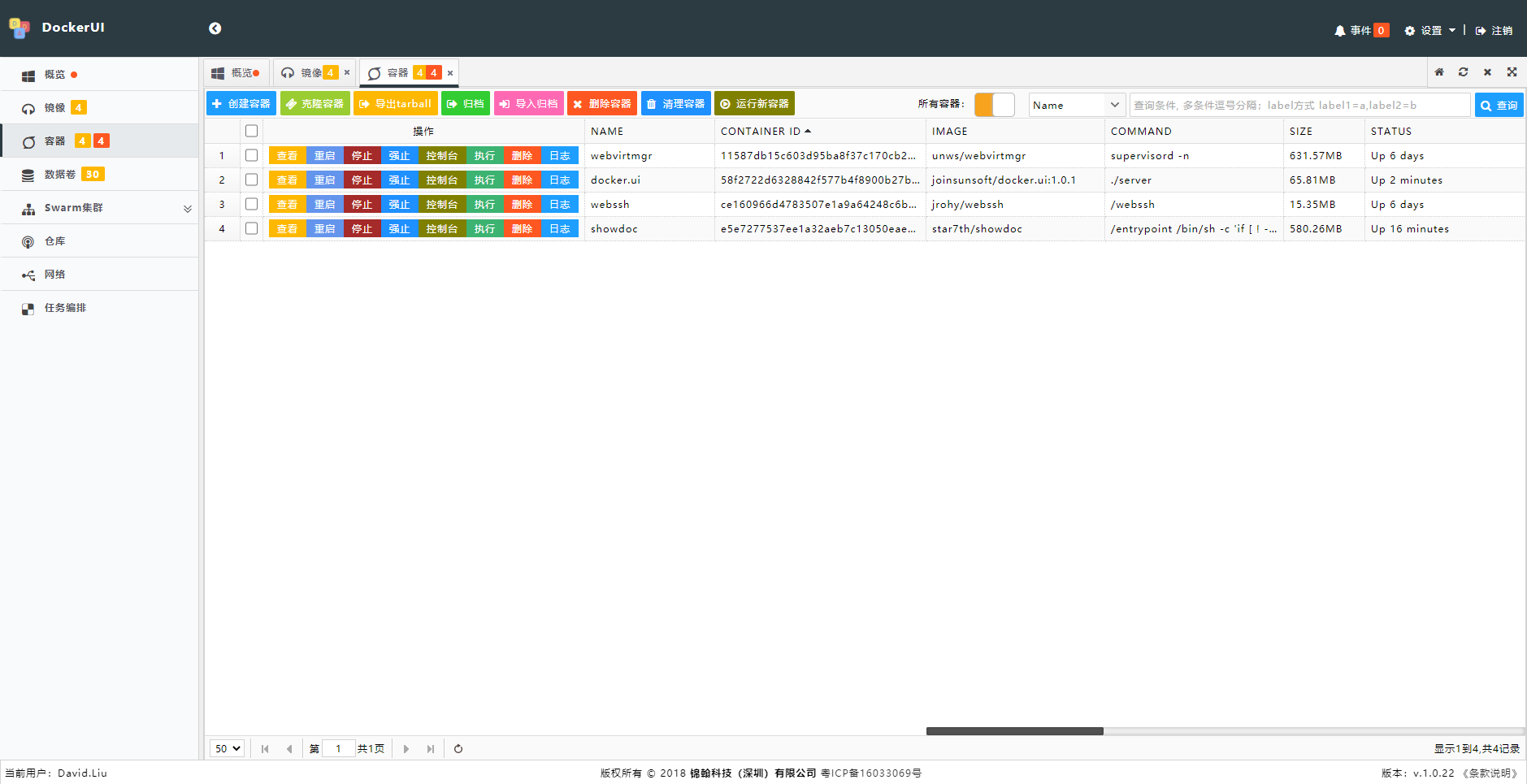Click 控制台 for showdoc container
The width and height of the screenshot is (1527, 784).
click(x=442, y=228)
